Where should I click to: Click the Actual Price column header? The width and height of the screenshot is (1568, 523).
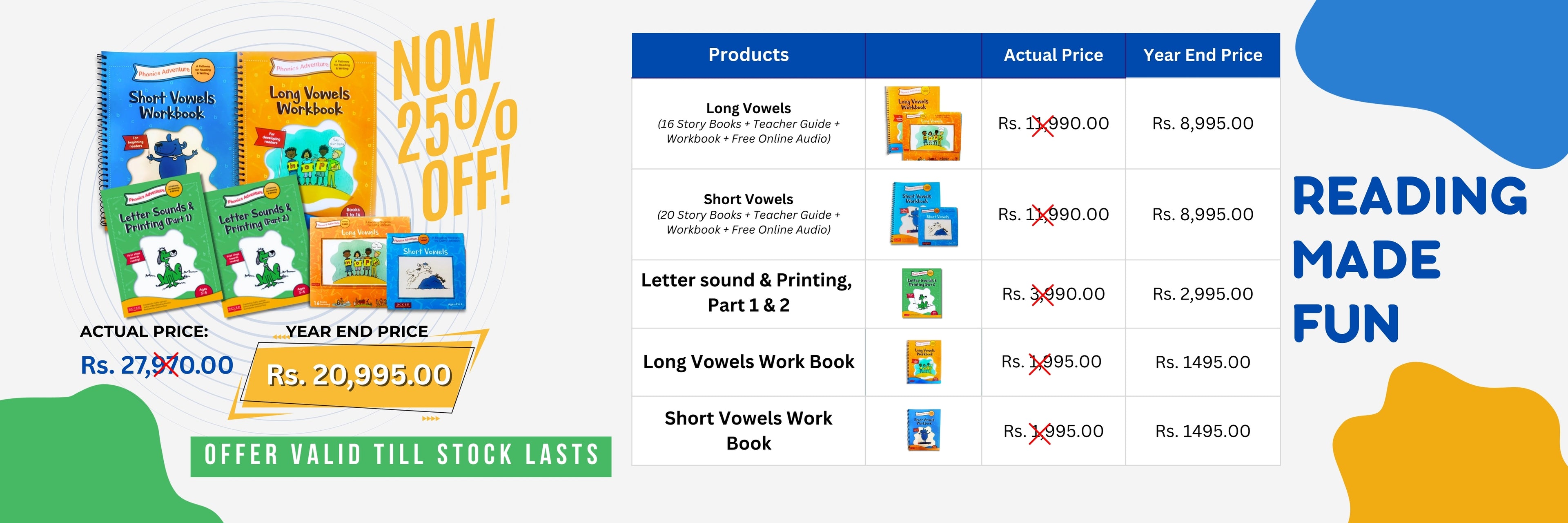[x=1053, y=56]
